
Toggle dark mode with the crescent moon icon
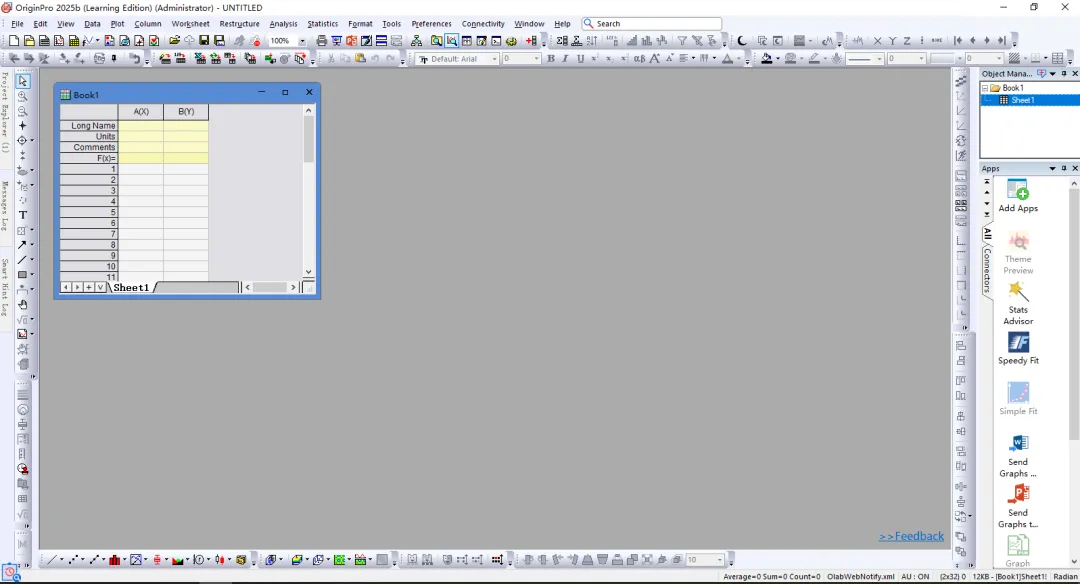(742, 41)
